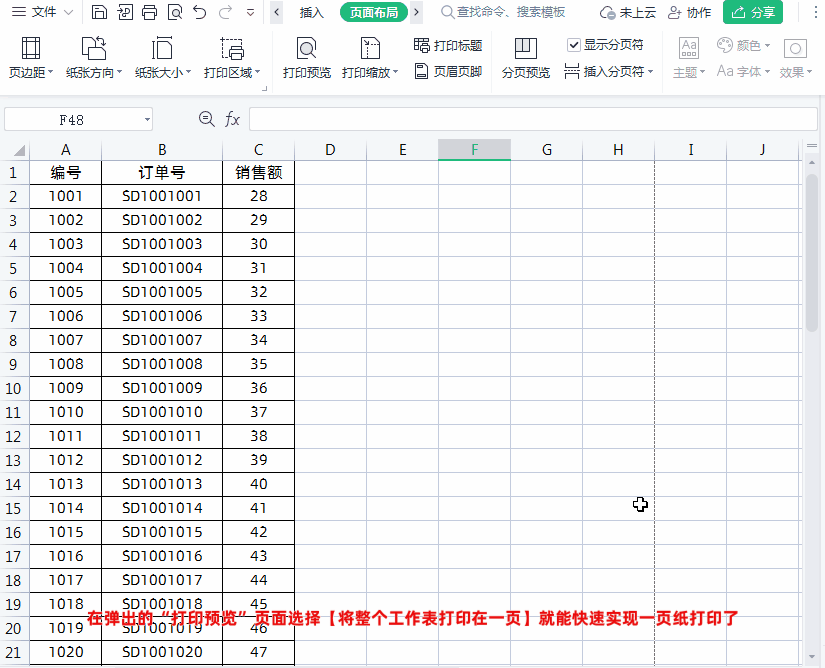Open the 打印区域 print area dropdown
825x668 pixels.
coord(232,58)
